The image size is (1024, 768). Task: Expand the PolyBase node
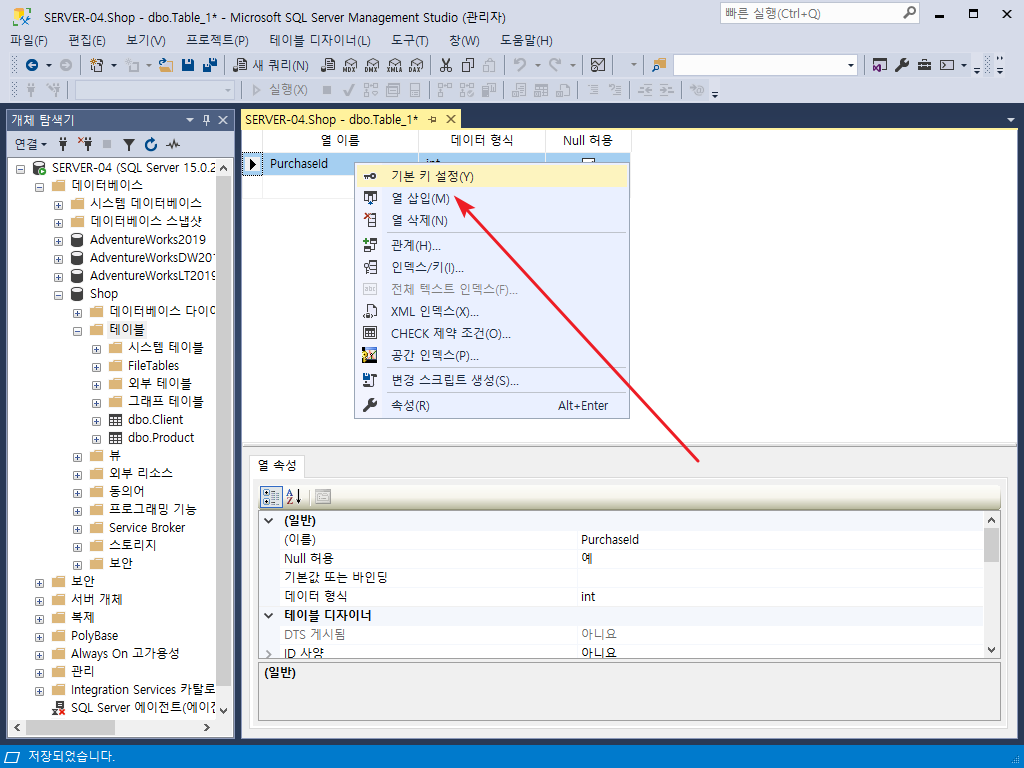coord(39,637)
